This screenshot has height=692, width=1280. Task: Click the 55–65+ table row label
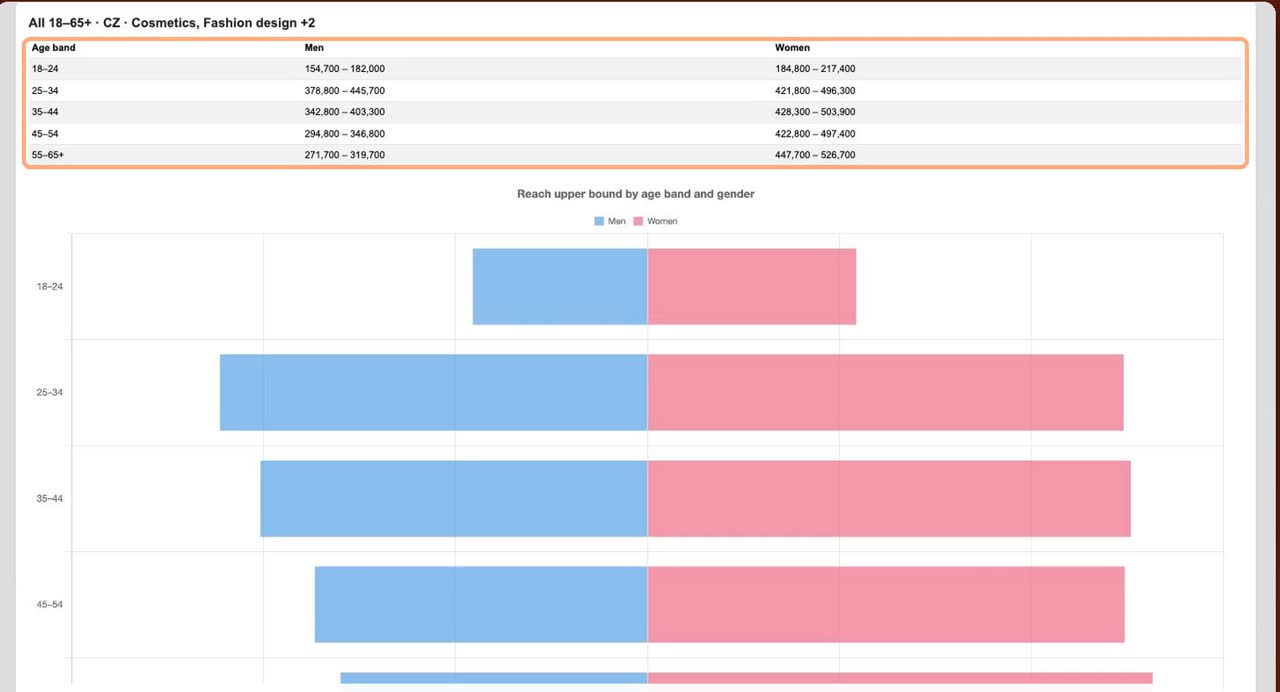(x=48, y=155)
